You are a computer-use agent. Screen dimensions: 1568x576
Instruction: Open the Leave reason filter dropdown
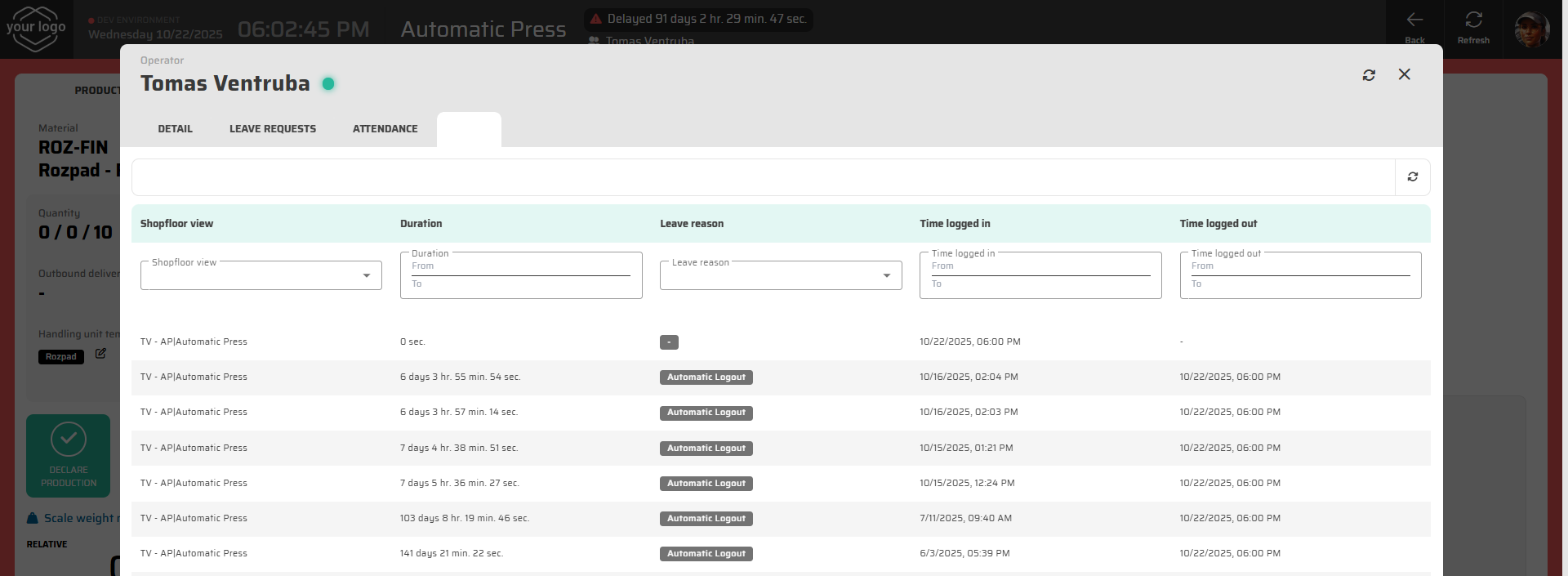click(x=886, y=276)
